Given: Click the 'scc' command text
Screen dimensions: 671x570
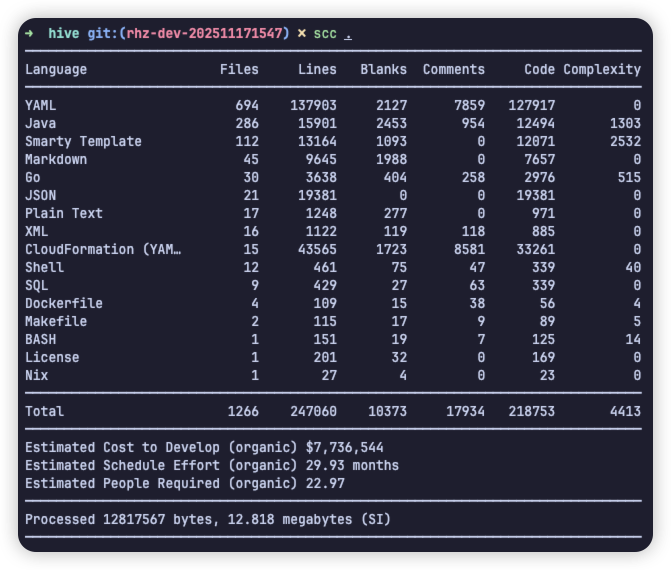Looking at the screenshot, I should coord(325,33).
